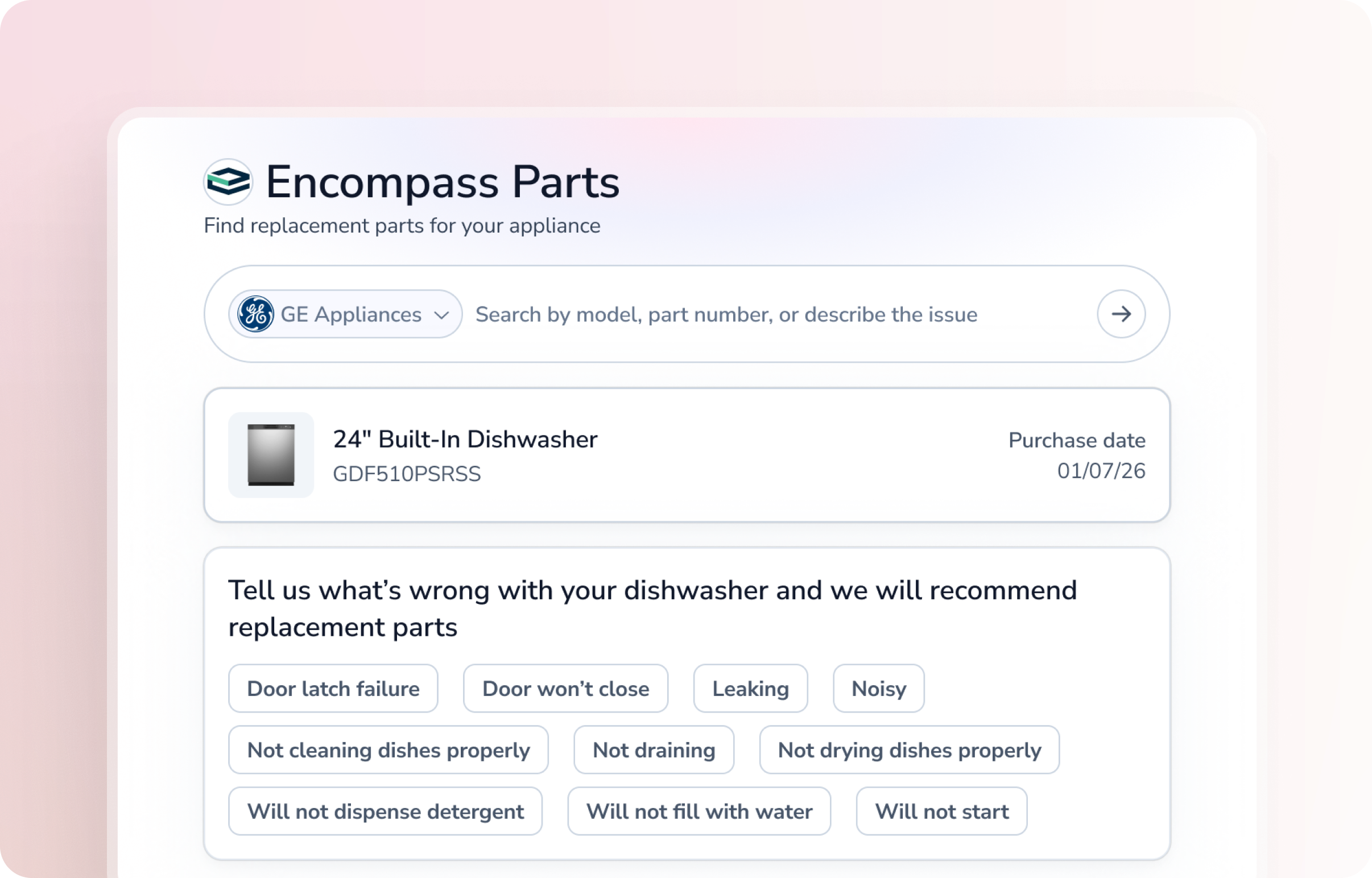Select Not cleaning dishes properly
The image size is (1372, 878).
pyautogui.click(x=389, y=749)
